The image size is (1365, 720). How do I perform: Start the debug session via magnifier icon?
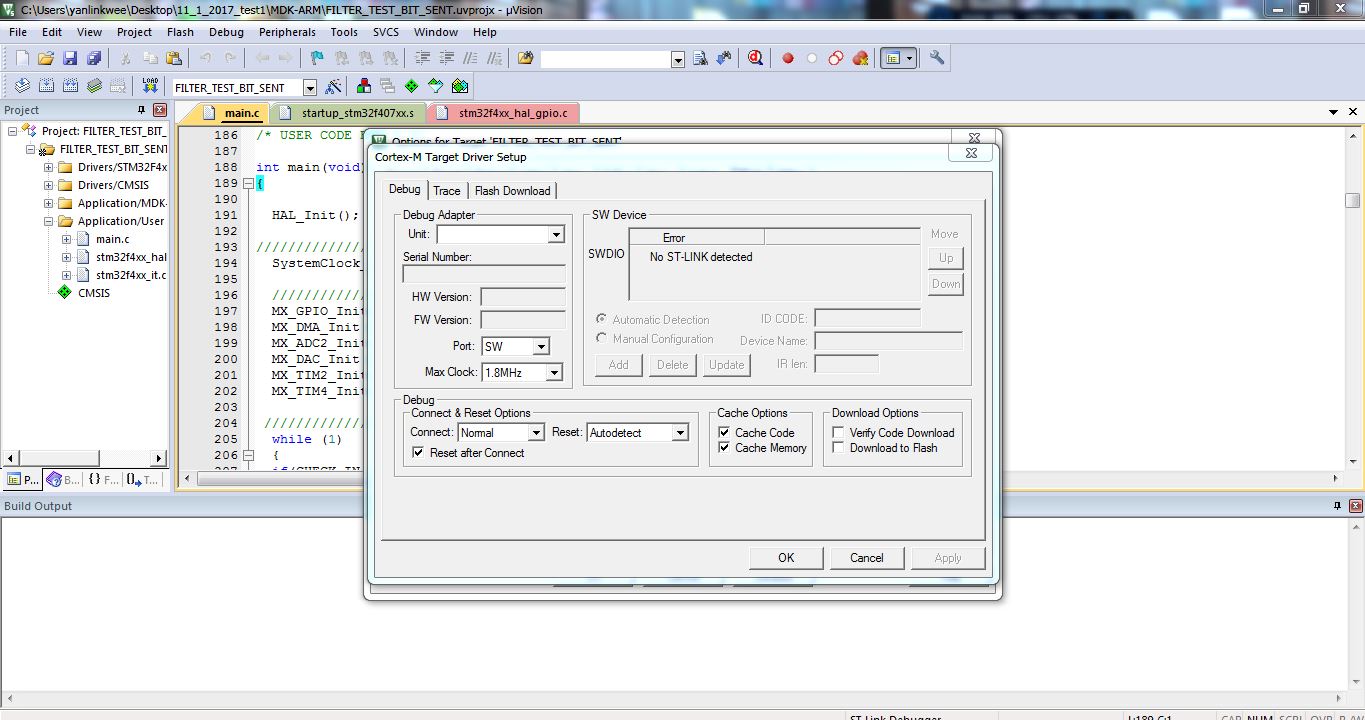point(755,59)
